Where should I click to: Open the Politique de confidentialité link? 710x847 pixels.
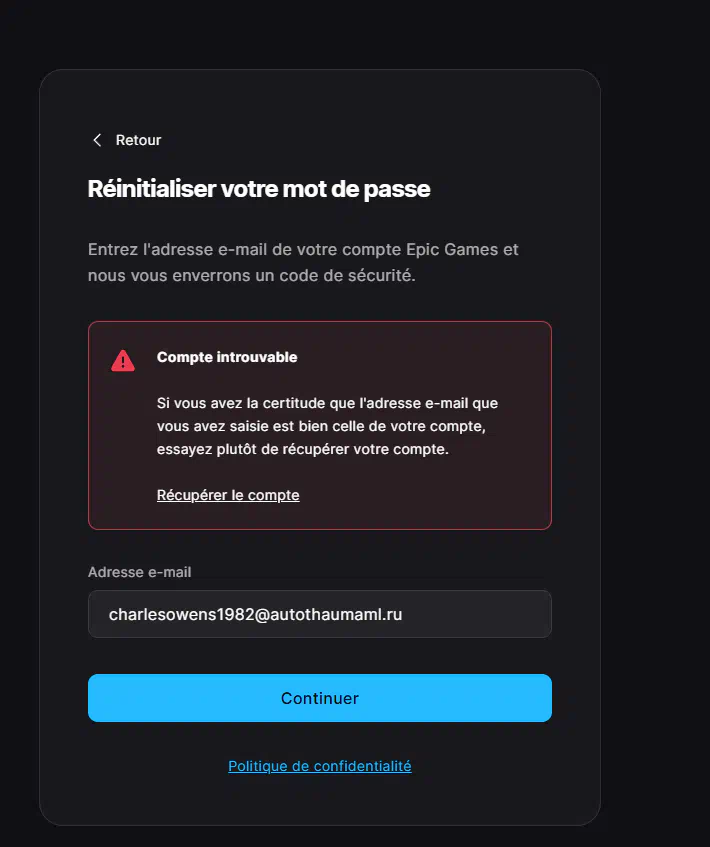[x=320, y=766]
